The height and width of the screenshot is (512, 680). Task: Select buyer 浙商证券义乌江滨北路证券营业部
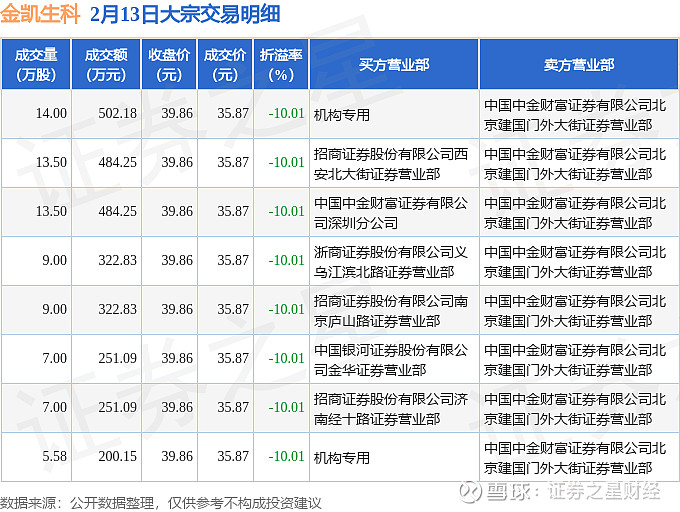pos(391,262)
